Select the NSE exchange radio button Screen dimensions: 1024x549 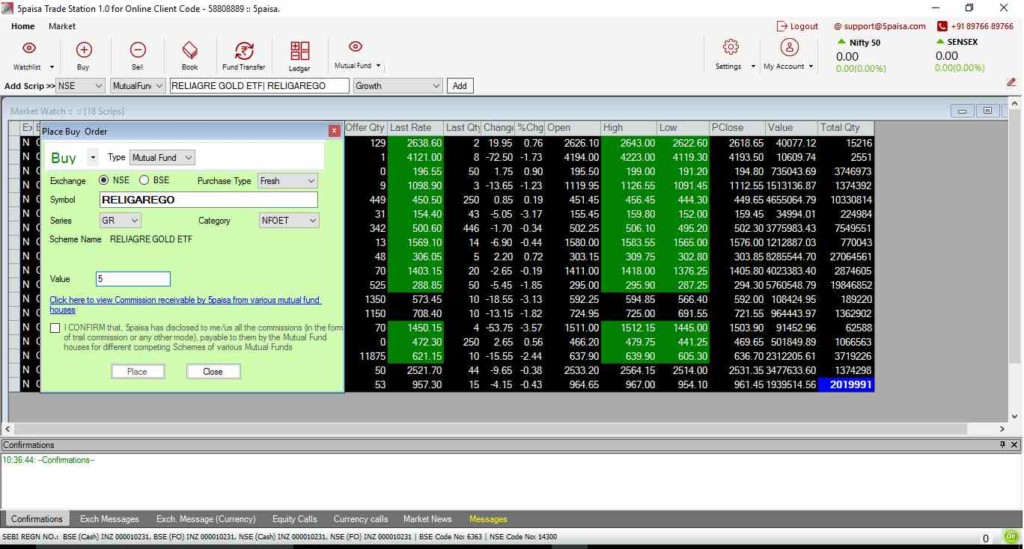104,181
